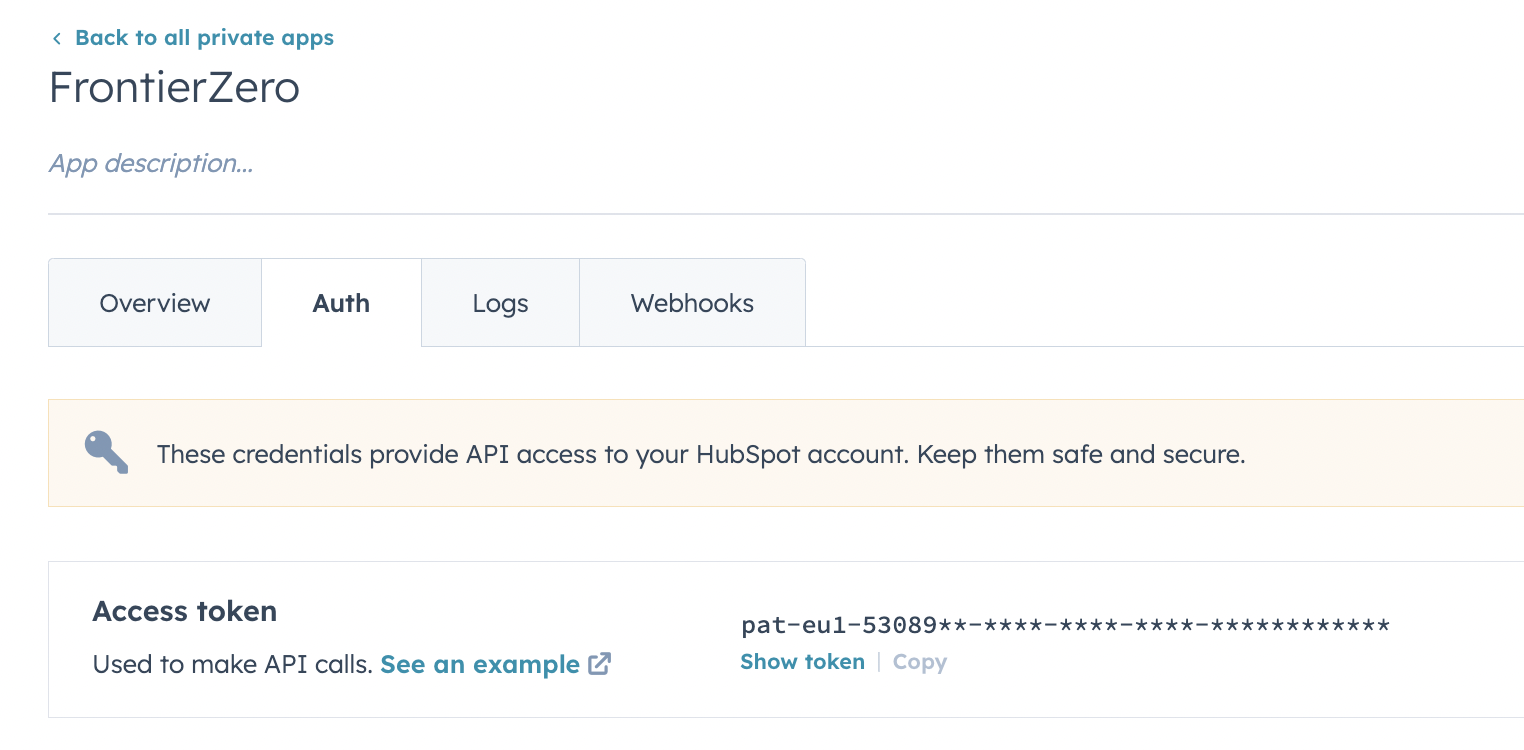This screenshot has height=750, width=1524.
Task: Open the See an example link
Action: coord(480,665)
